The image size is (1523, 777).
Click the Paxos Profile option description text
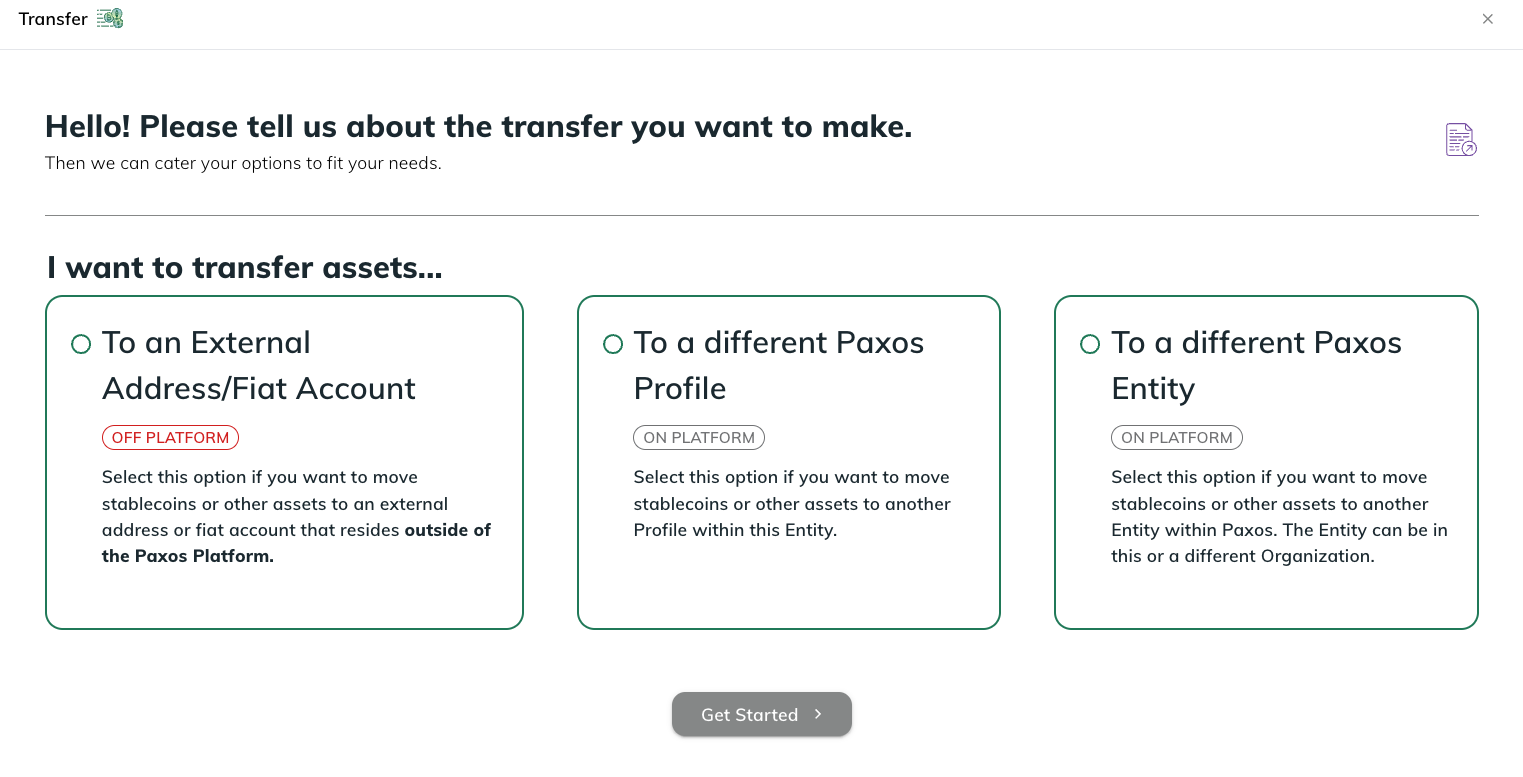[792, 503]
